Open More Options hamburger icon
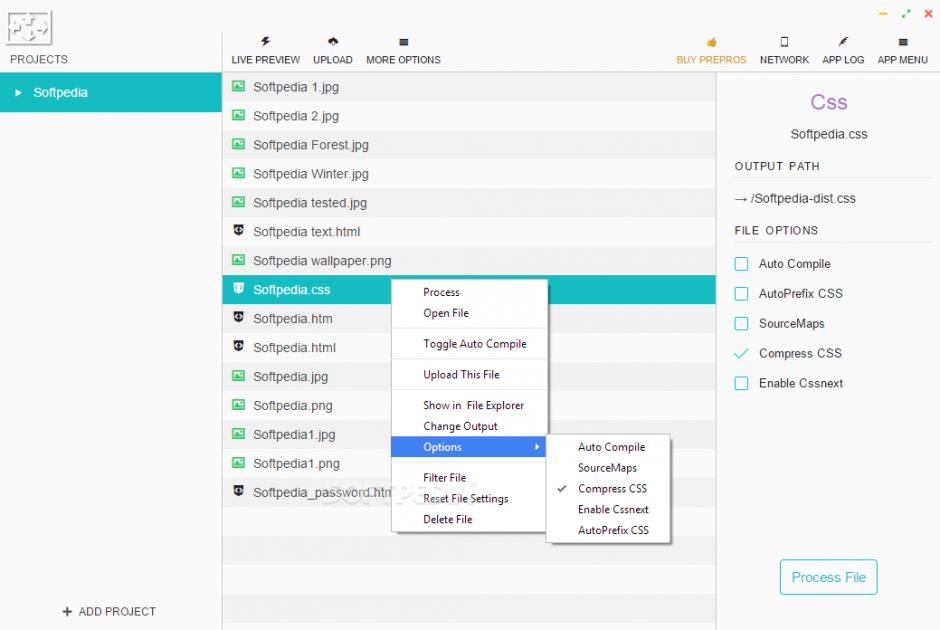Image resolution: width=940 pixels, height=630 pixels. 403,42
